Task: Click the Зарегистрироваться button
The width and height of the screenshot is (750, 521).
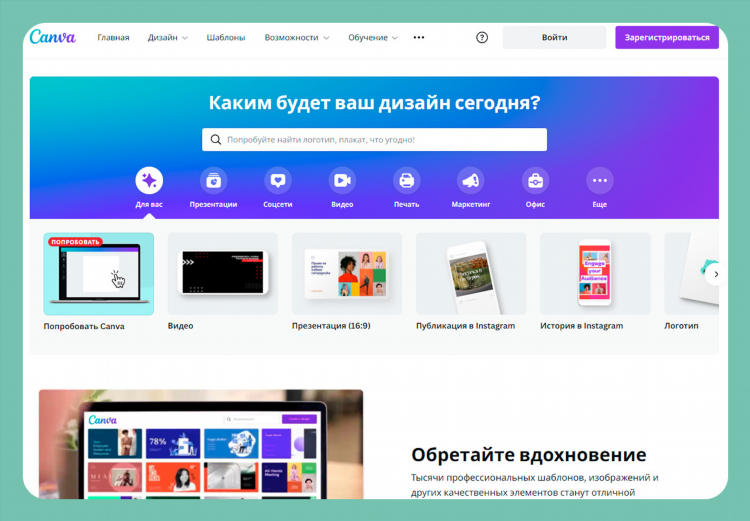Action: (667, 37)
